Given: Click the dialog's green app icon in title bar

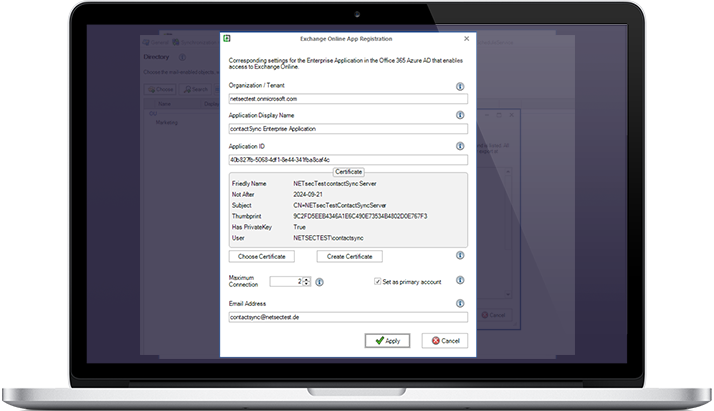Looking at the screenshot, I should click(227, 38).
